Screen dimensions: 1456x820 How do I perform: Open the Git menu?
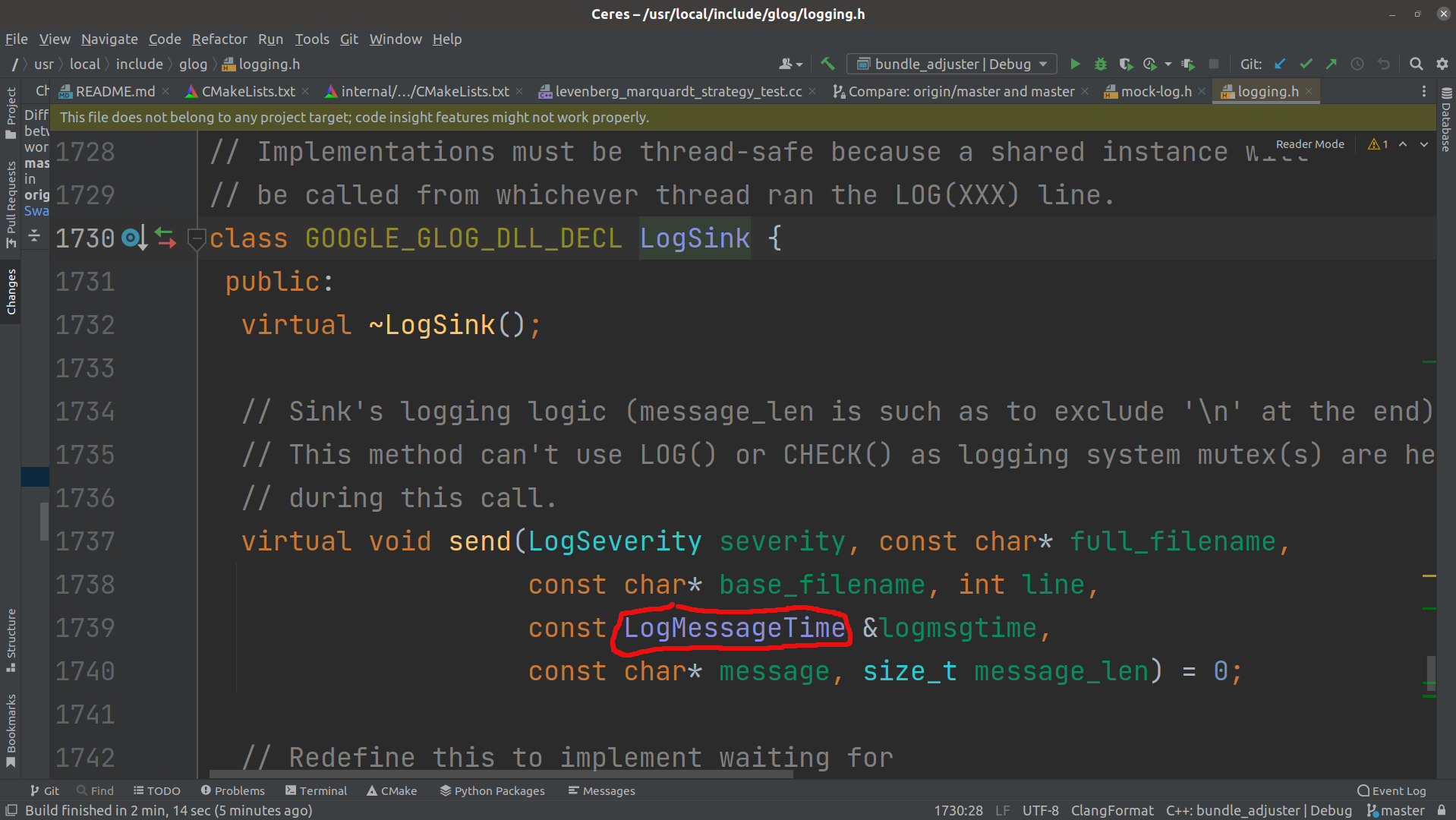(349, 39)
